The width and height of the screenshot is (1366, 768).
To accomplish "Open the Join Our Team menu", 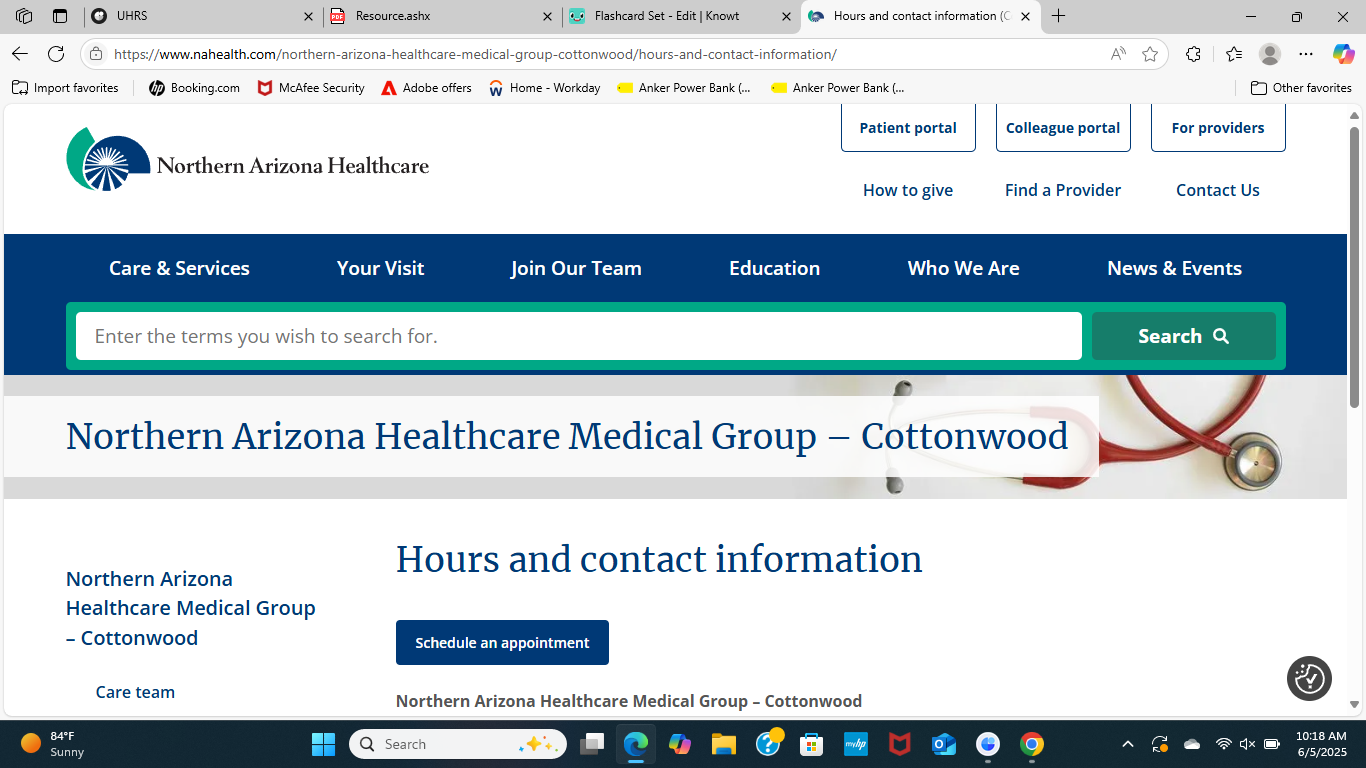I will click(x=576, y=268).
